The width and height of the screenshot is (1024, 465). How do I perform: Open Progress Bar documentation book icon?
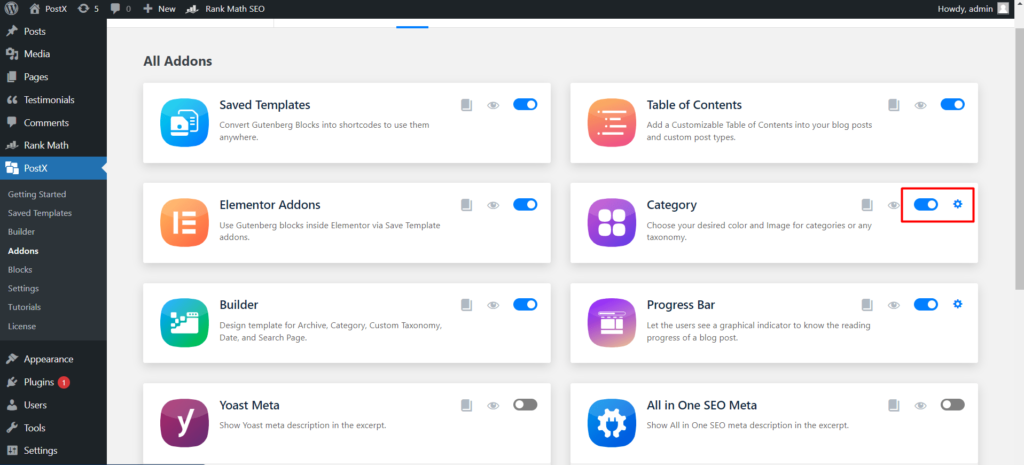click(867, 305)
